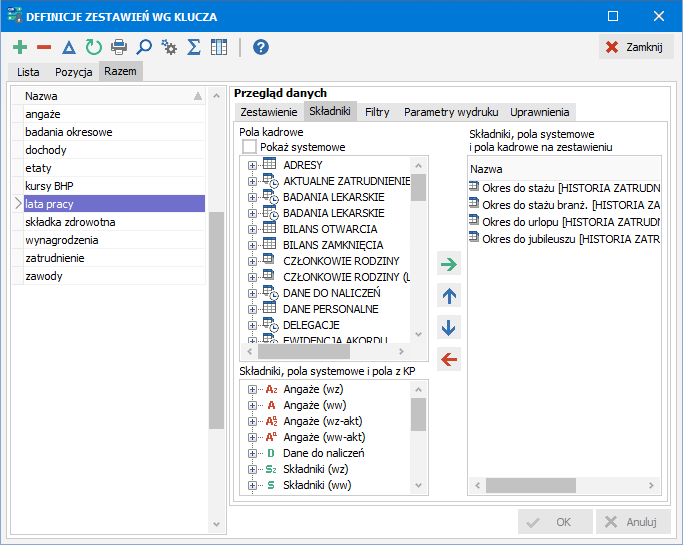Image resolution: width=683 pixels, height=545 pixels.
Task: Click the sigma sum icon
Action: [194, 47]
